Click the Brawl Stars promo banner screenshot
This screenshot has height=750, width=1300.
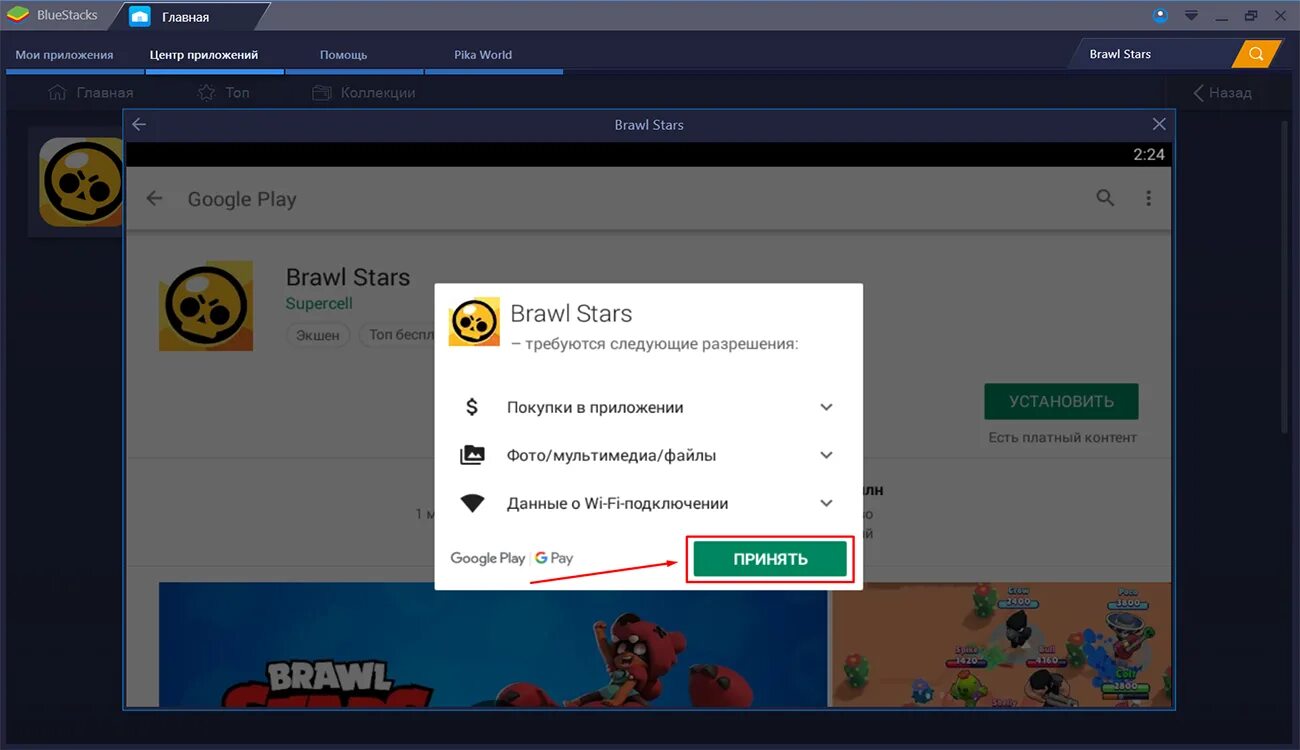point(493,644)
